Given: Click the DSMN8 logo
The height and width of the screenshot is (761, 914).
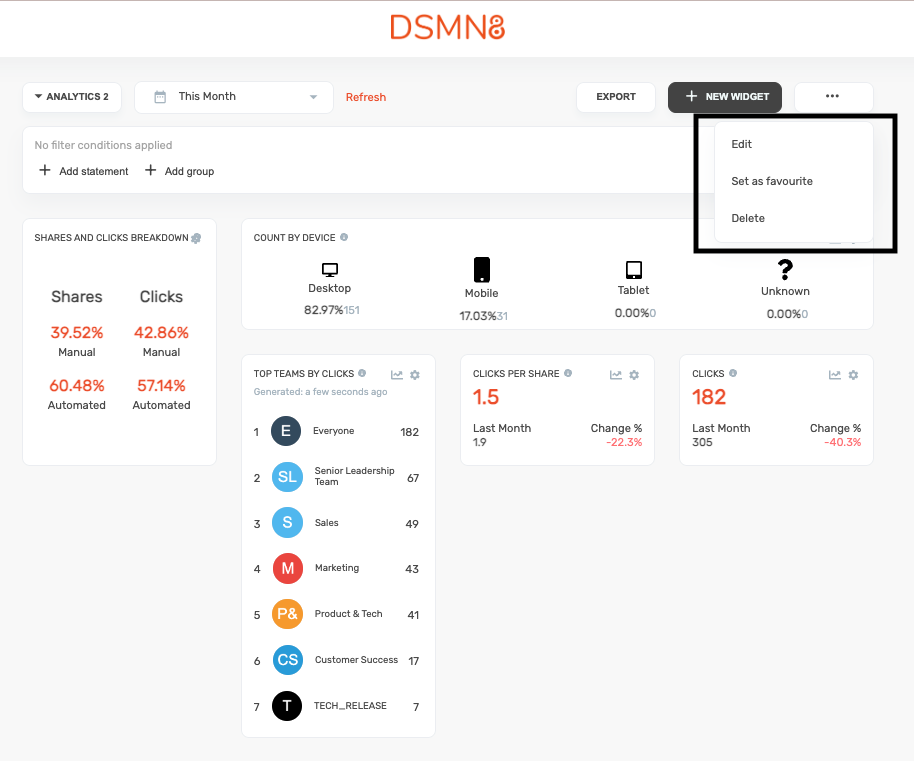Looking at the screenshot, I should click(448, 27).
